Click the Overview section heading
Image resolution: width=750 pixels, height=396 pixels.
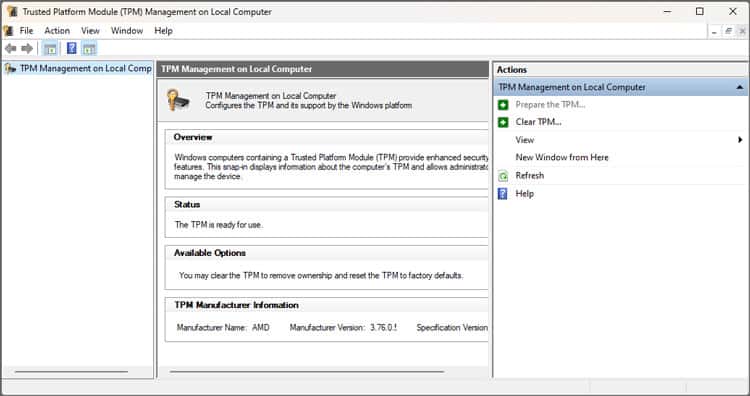[193, 137]
